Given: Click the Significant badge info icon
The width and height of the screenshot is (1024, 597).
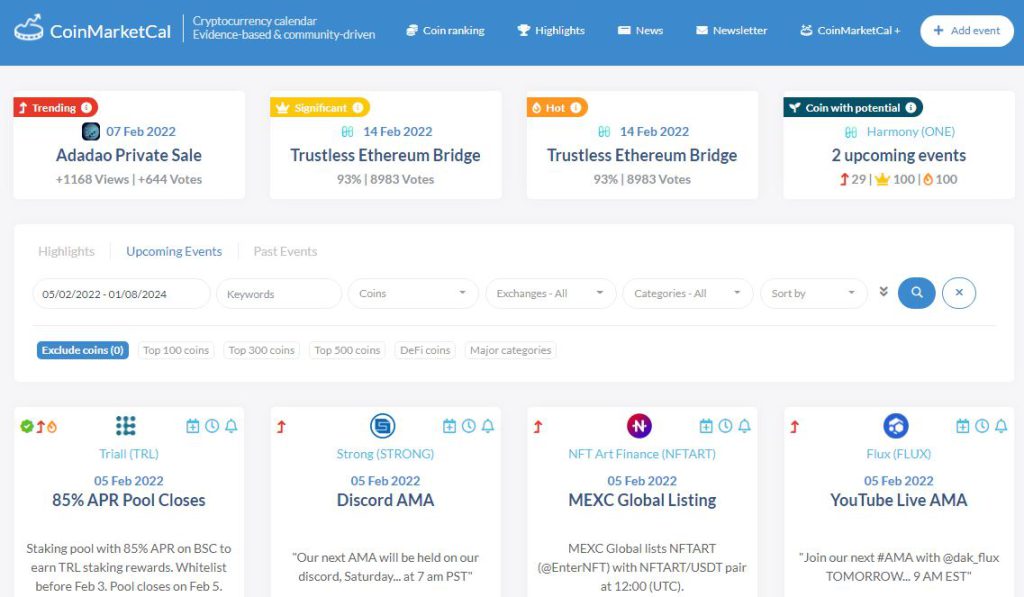Looking at the screenshot, I should tap(358, 108).
